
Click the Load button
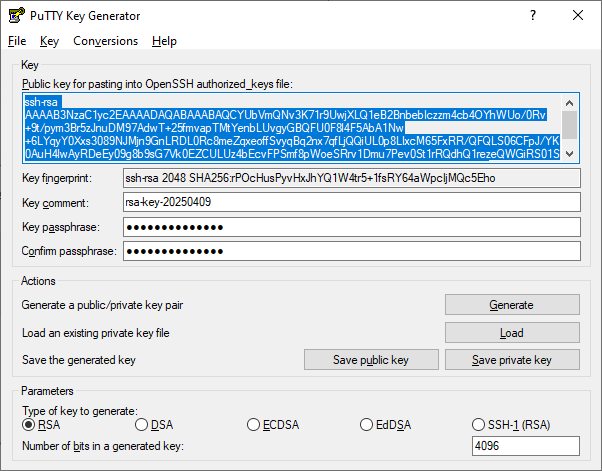tap(512, 333)
